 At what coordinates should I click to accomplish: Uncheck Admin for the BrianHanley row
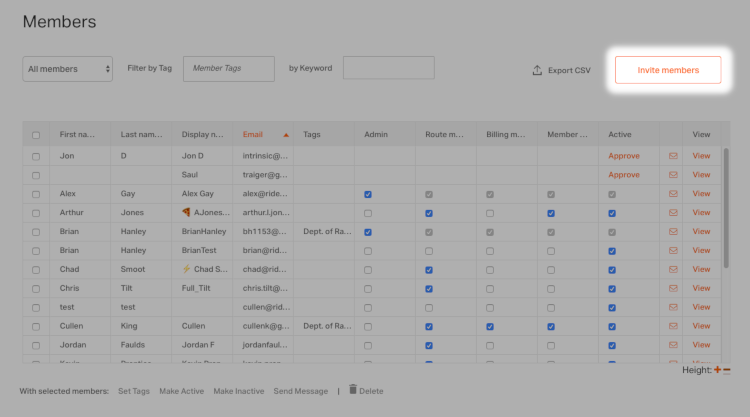point(368,232)
